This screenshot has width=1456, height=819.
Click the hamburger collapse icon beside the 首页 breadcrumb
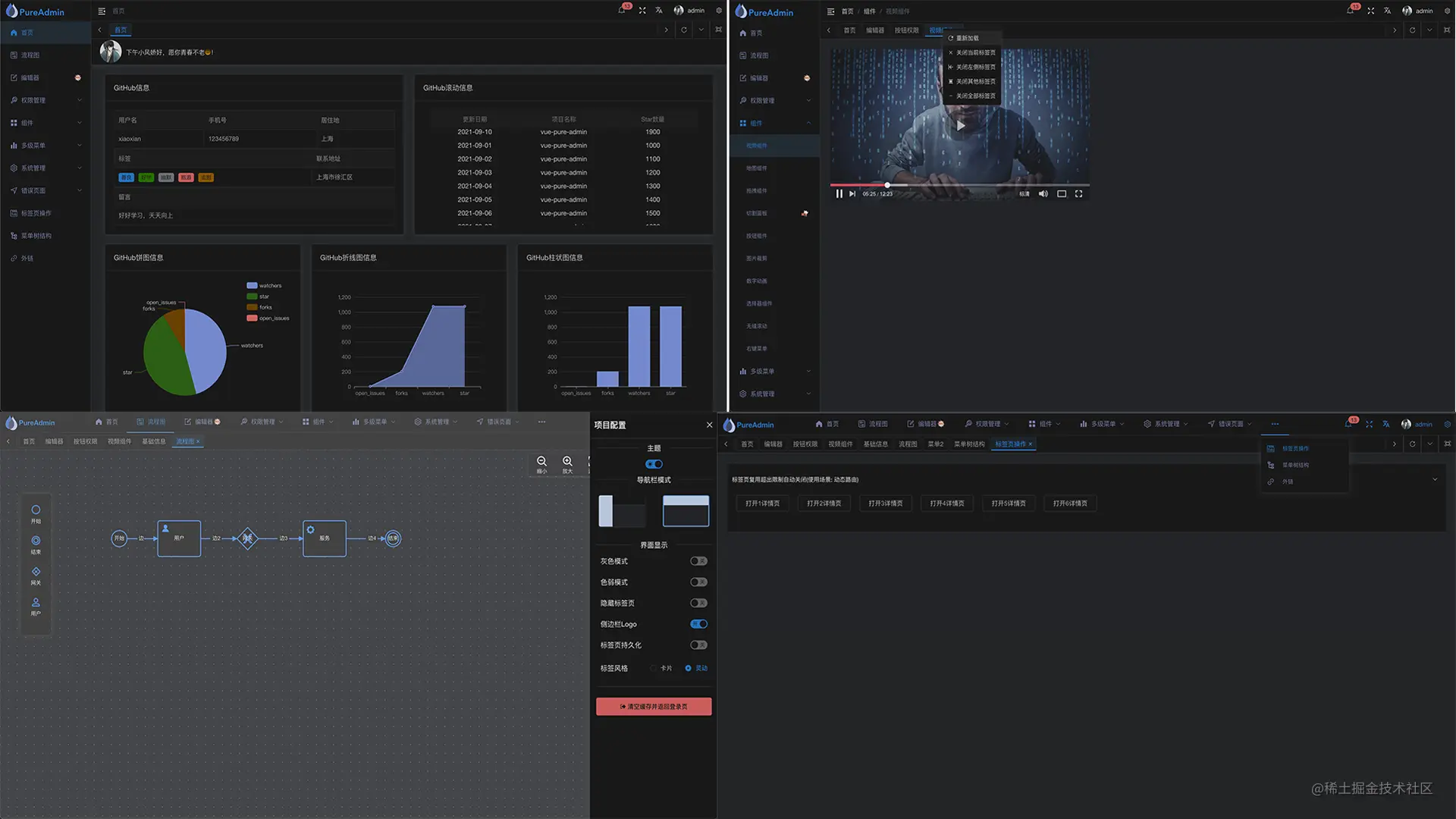102,11
